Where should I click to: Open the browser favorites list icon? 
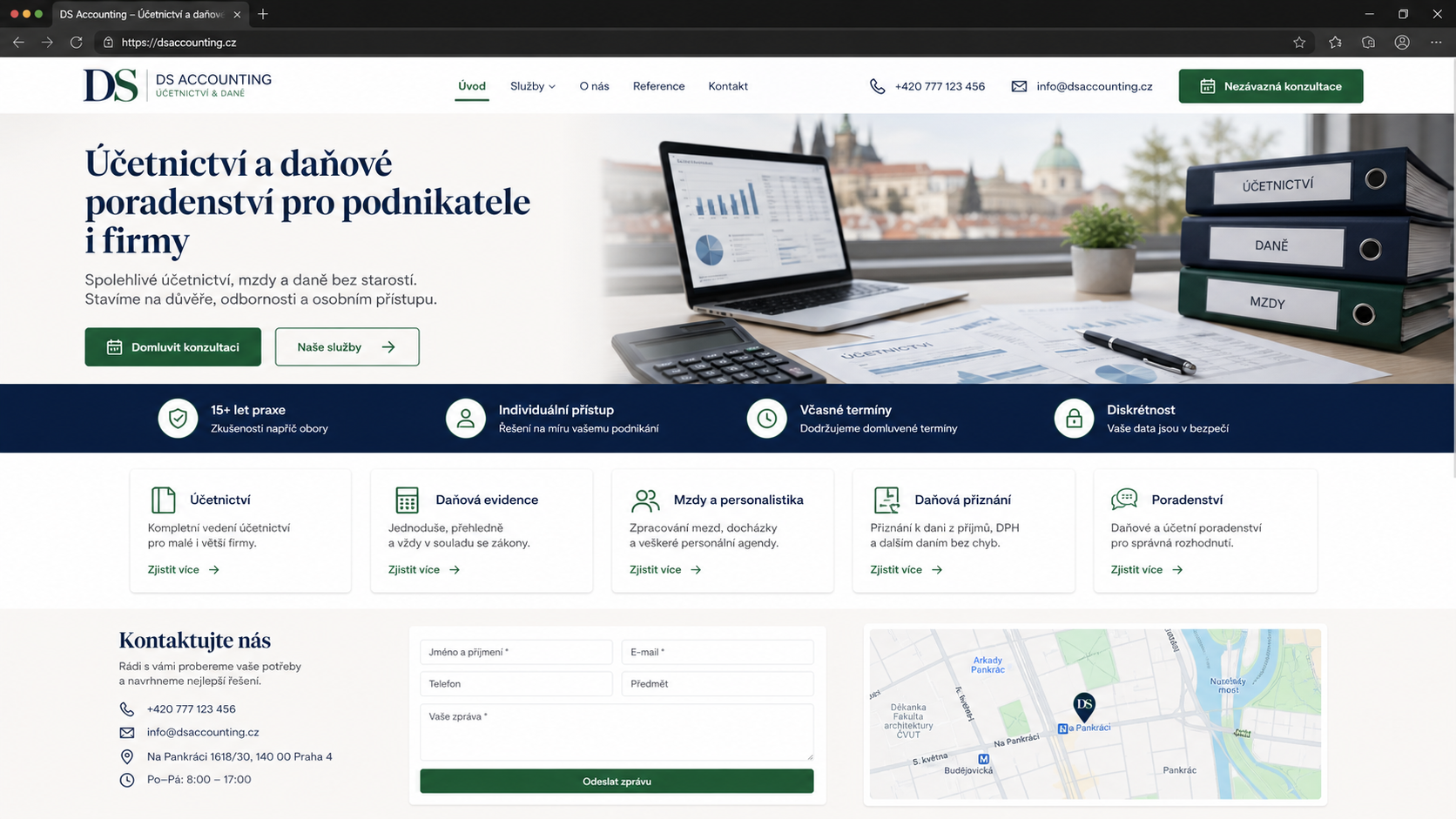click(x=1335, y=42)
